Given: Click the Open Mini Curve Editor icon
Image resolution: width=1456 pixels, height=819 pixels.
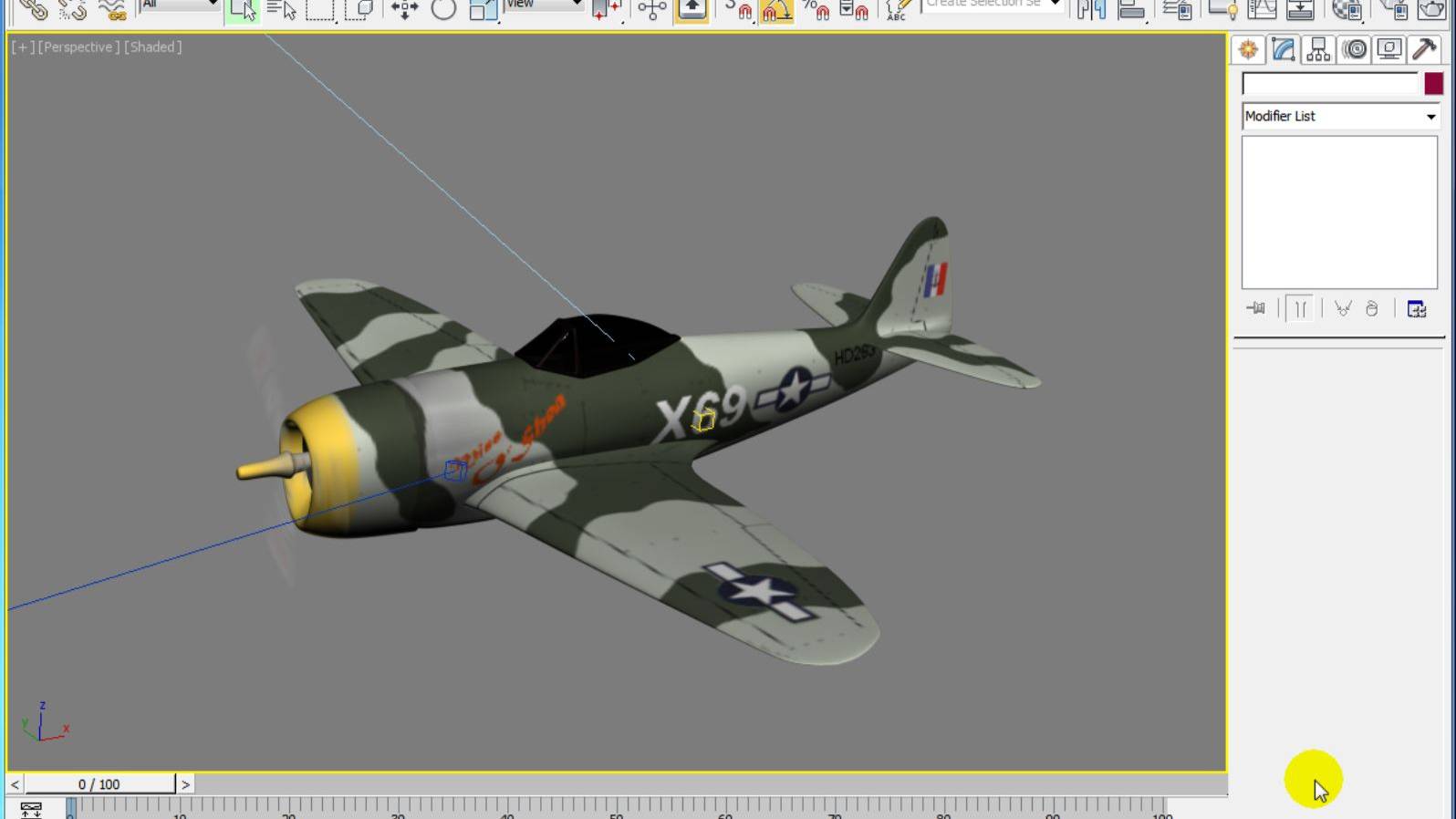Looking at the screenshot, I should pos(31,810).
